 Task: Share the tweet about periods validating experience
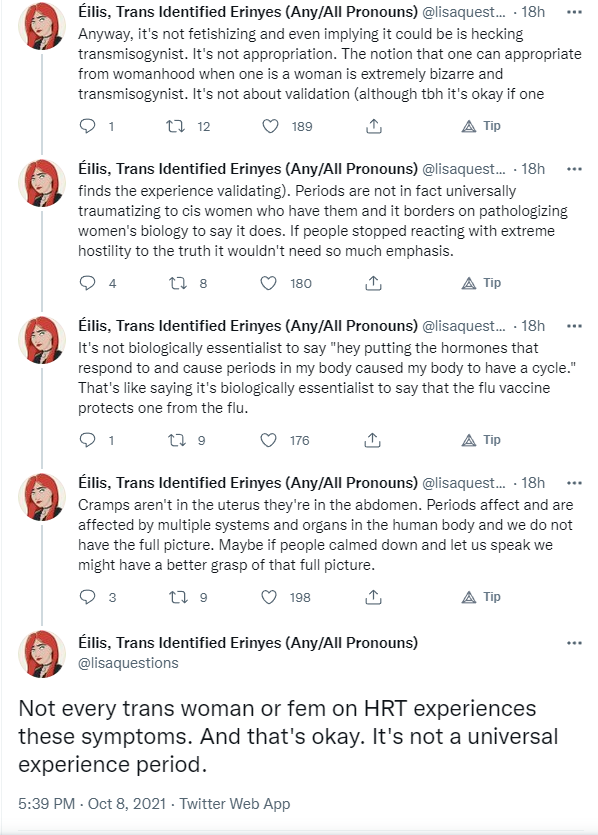coord(373,283)
